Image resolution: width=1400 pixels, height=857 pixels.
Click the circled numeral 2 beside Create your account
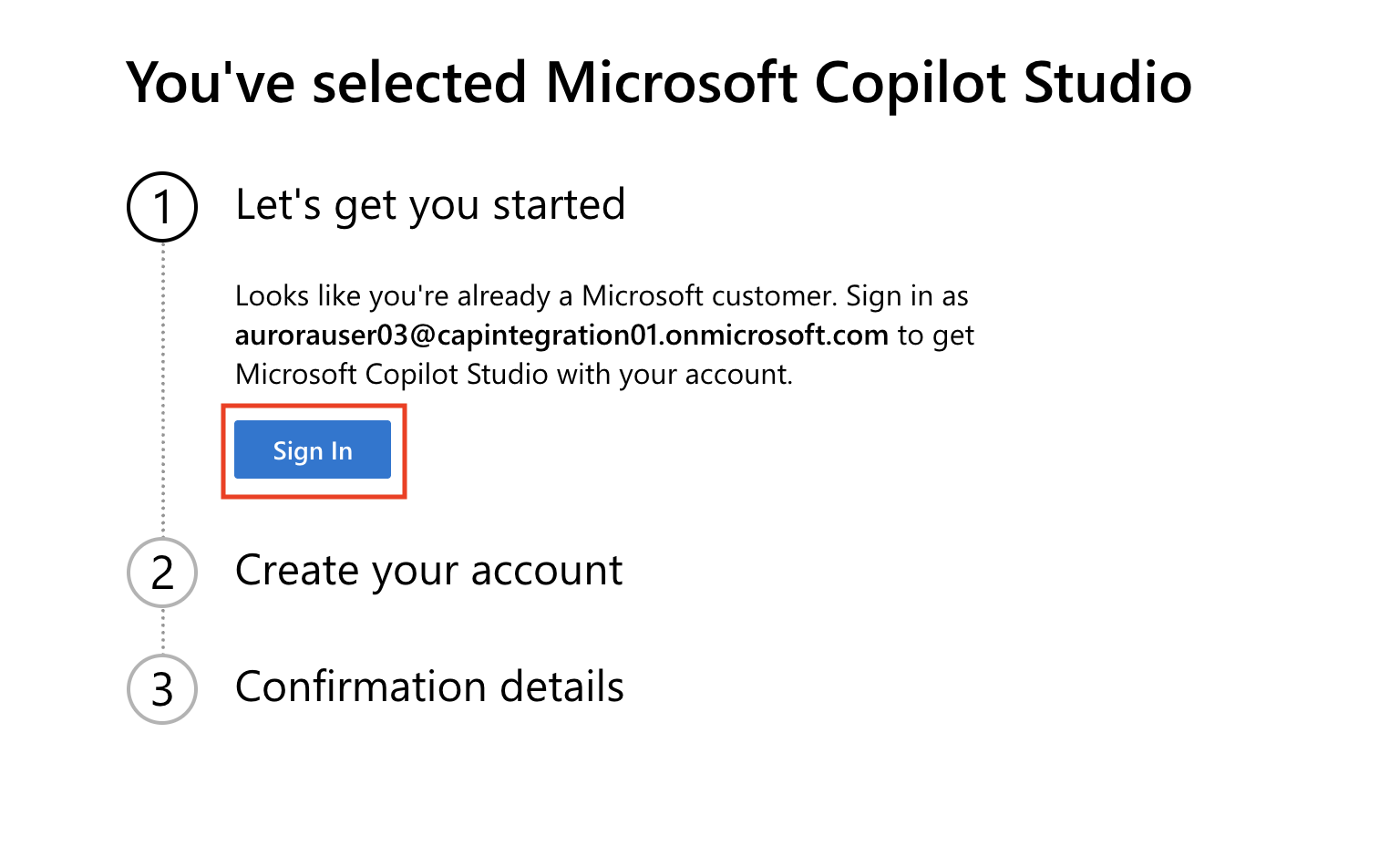161,573
